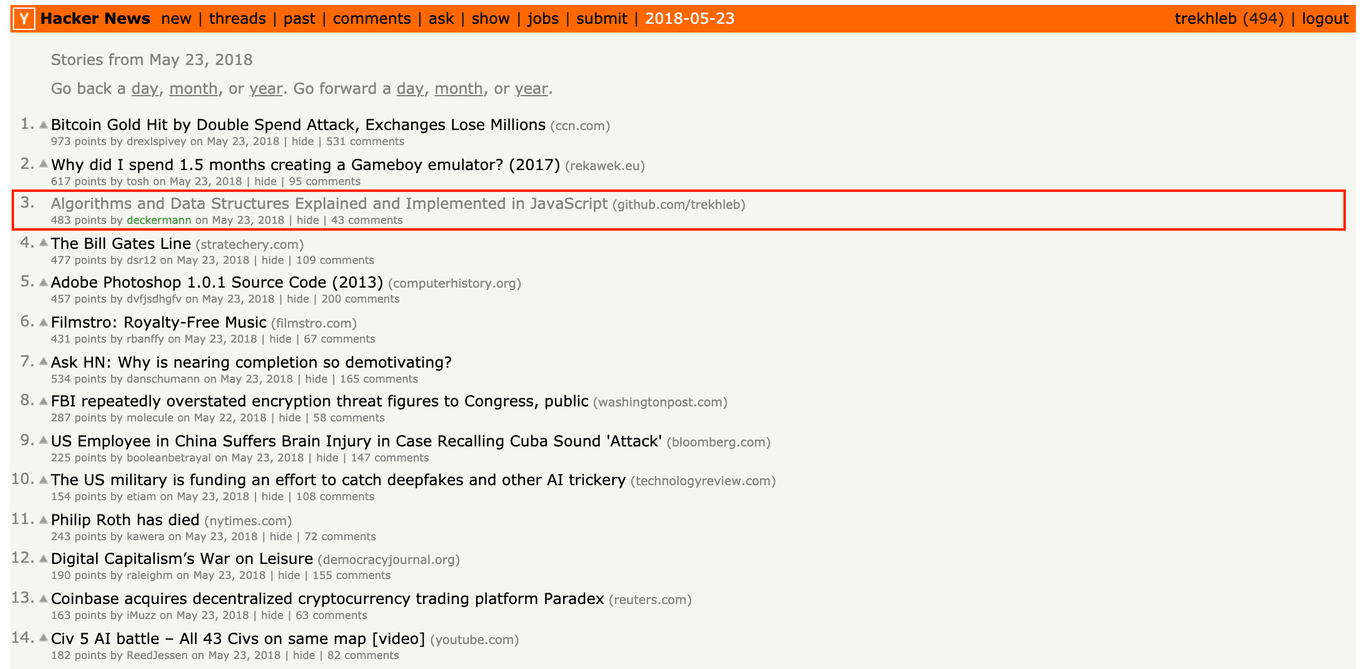Viewport: 1366px width, 669px height.
Task: Upvote the Philip Roth has died story
Action: click(x=43, y=520)
